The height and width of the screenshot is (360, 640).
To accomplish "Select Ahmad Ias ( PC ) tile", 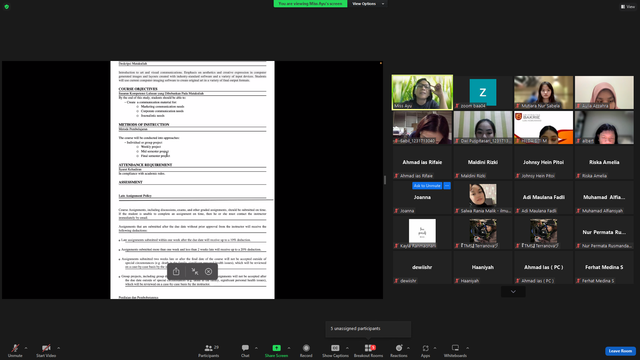I will tap(543, 268).
